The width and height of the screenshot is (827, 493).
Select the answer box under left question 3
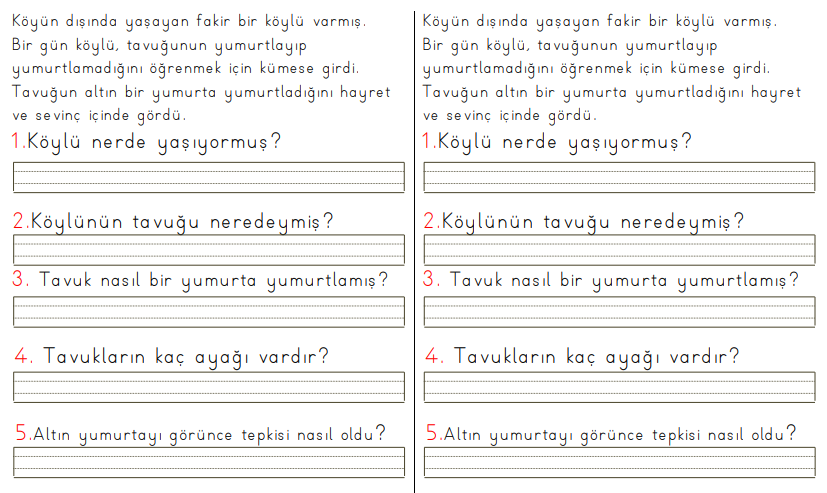[x=208, y=311]
